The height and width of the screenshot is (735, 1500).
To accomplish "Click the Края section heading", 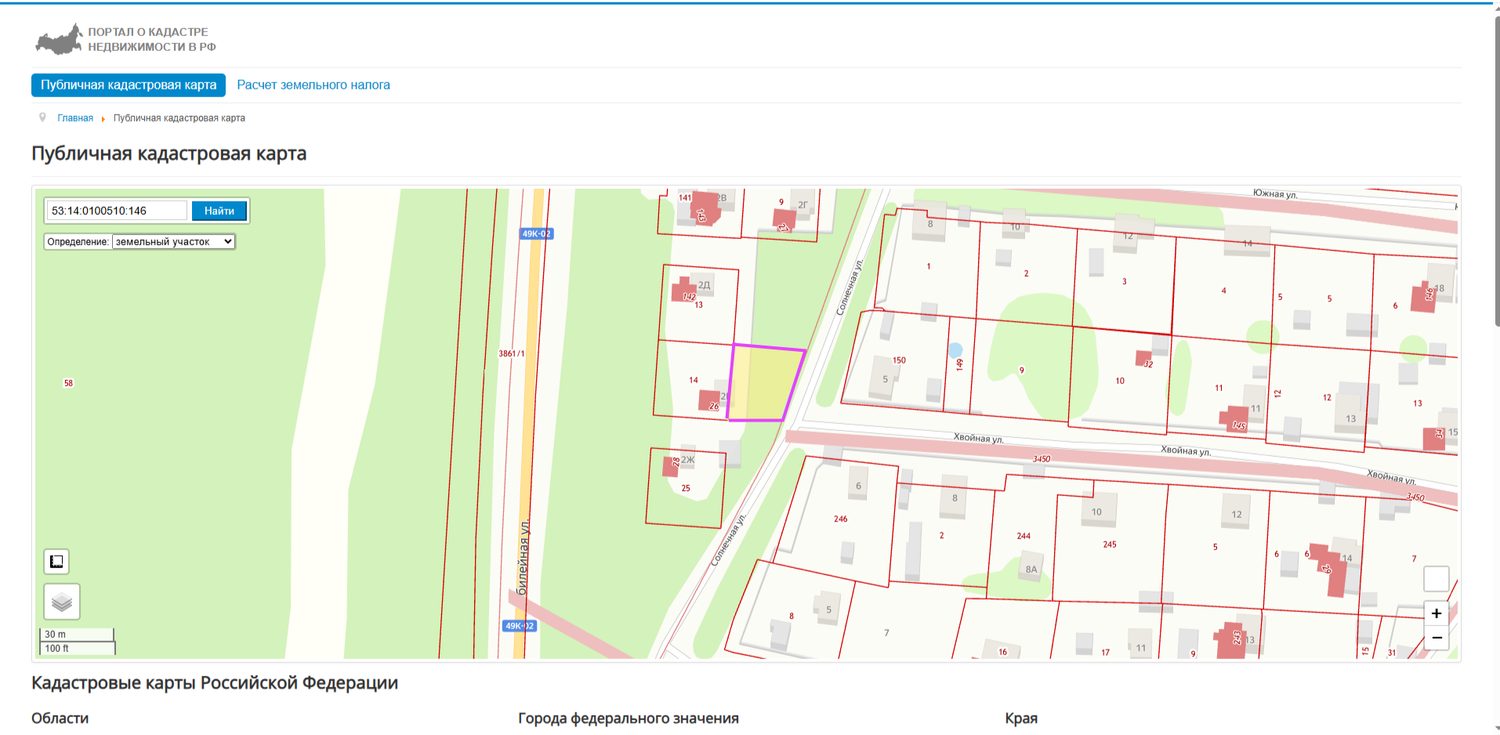I will click(1021, 718).
